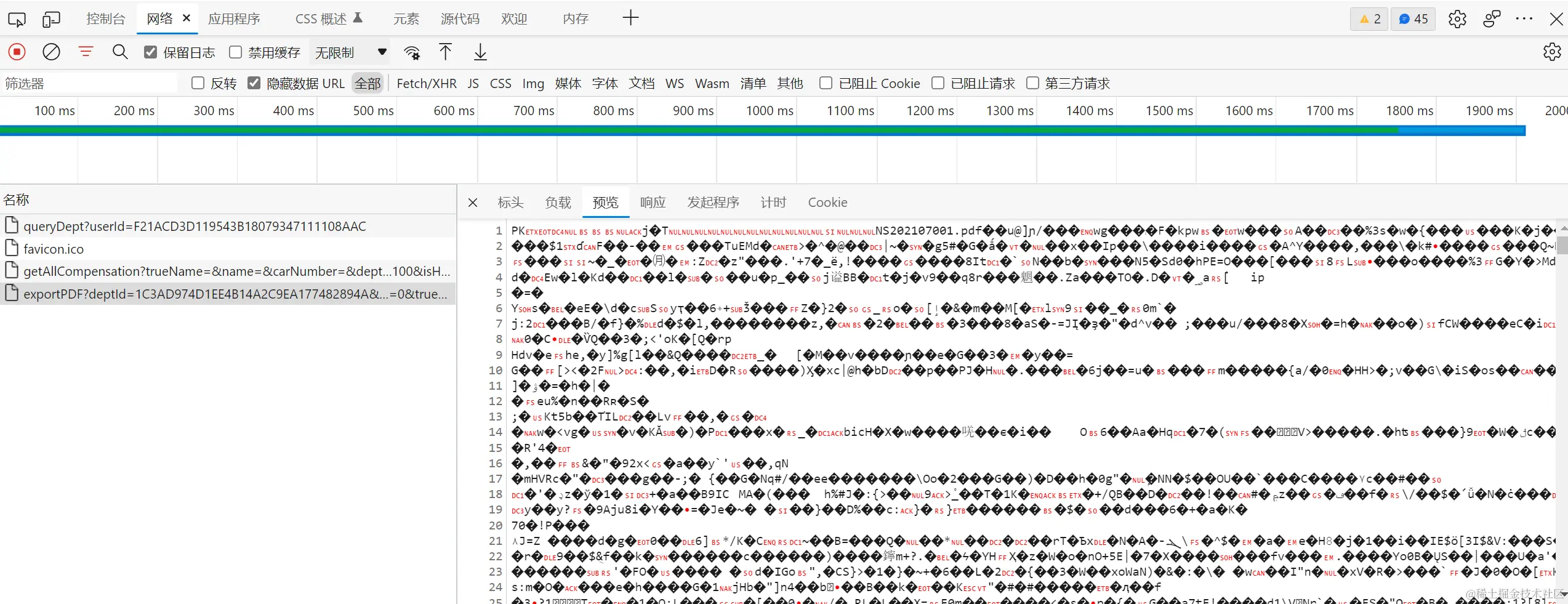Viewport: 1568px width, 604px height.
Task: Select the preview tab
Action: 606,203
